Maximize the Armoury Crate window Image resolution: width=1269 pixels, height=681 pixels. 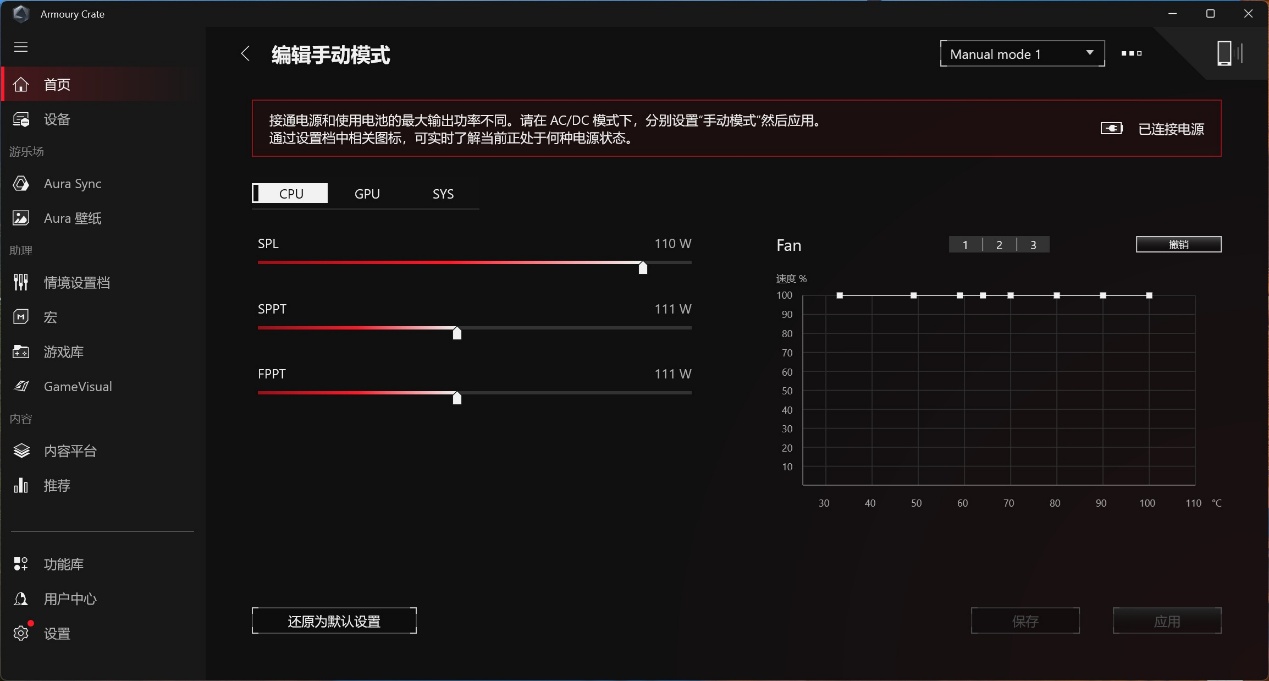point(1210,14)
